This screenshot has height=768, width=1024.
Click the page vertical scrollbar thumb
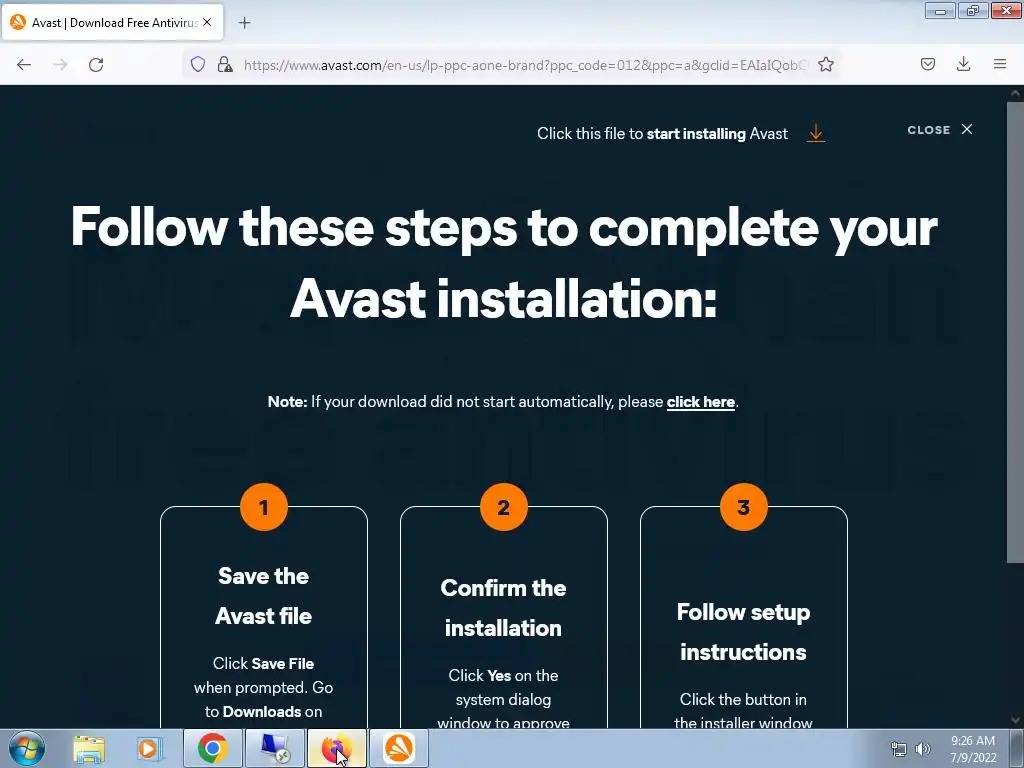click(1016, 330)
